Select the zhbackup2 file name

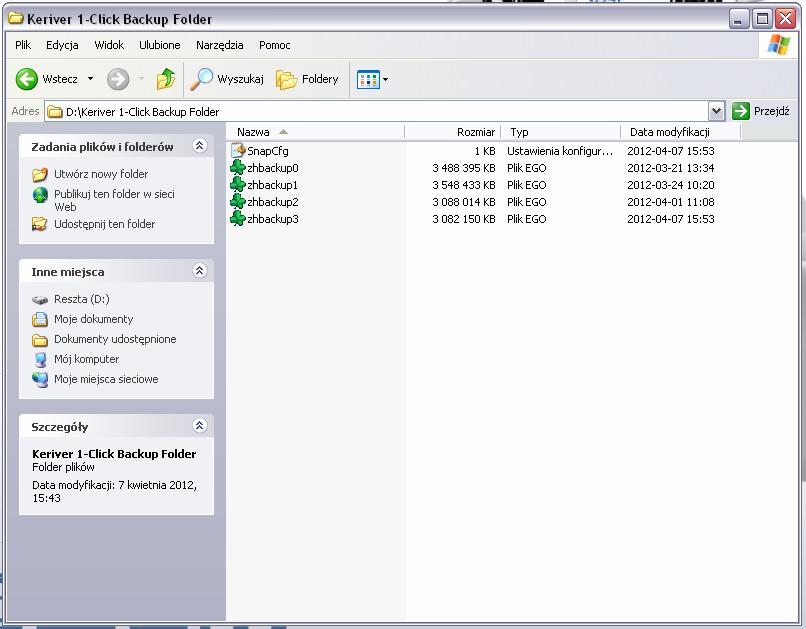coord(273,202)
